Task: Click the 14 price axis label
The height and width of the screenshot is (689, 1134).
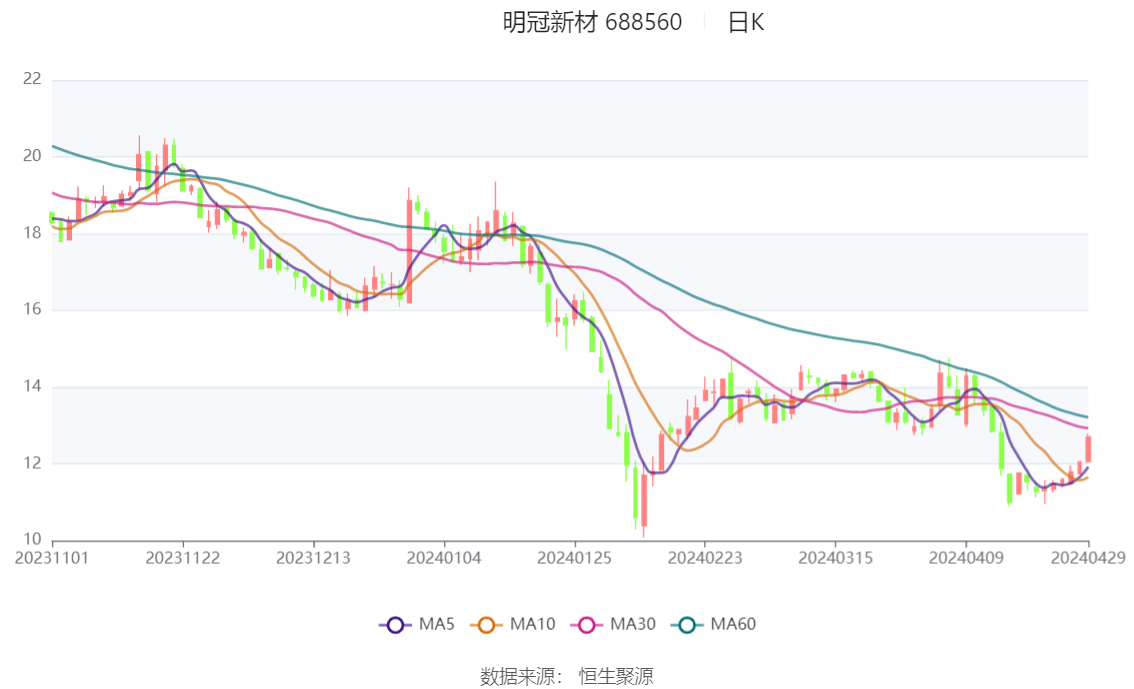Action: click(x=32, y=386)
